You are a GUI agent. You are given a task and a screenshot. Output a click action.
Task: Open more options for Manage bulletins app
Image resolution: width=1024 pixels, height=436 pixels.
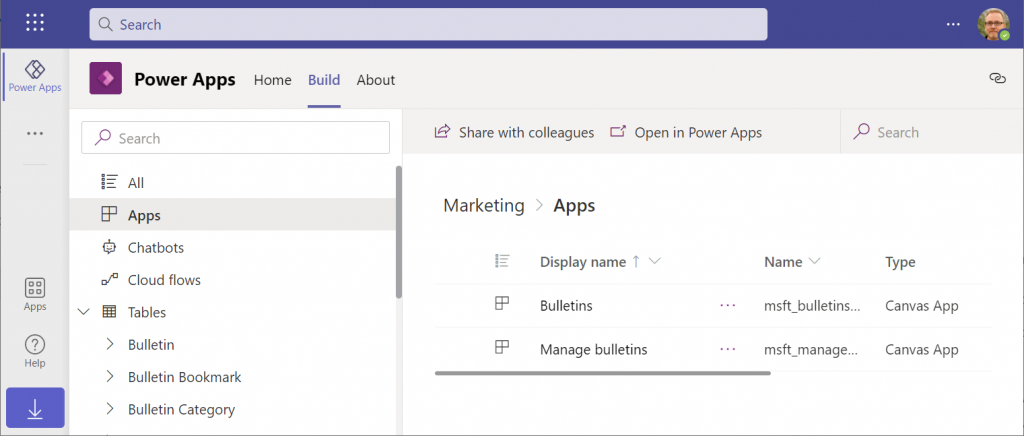coord(728,349)
